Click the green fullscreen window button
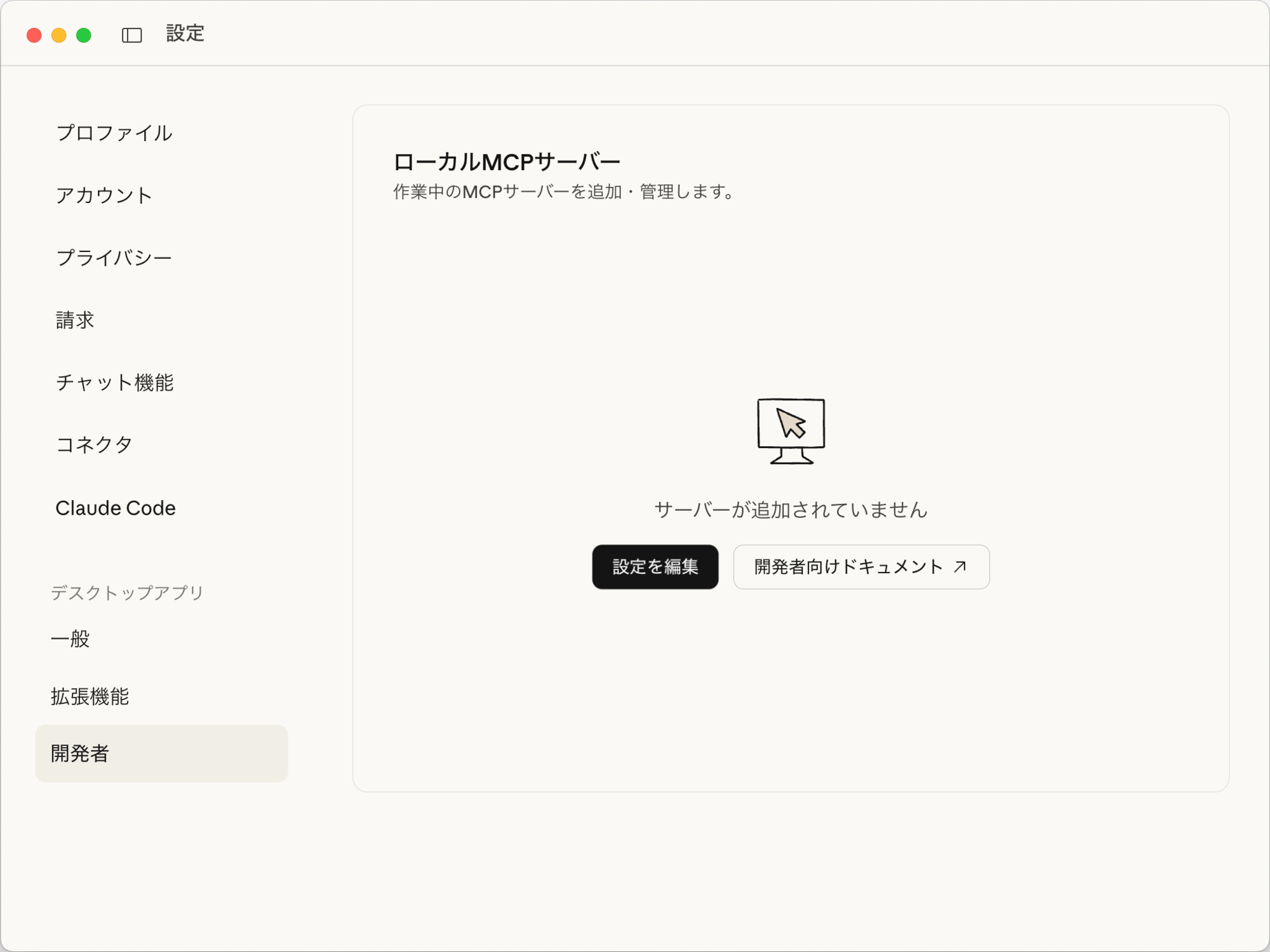This screenshot has width=1270, height=952. coord(84,35)
